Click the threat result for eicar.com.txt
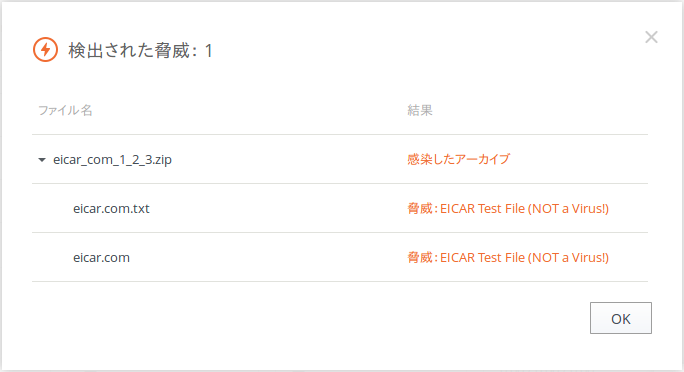Image resolution: width=684 pixels, height=372 pixels. pyautogui.click(x=508, y=208)
